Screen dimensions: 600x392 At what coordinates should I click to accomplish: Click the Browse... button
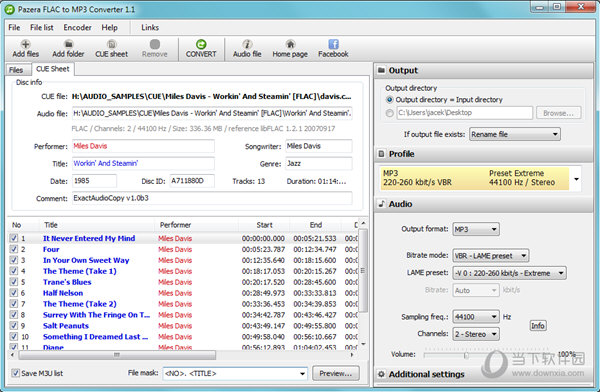pyautogui.click(x=558, y=113)
